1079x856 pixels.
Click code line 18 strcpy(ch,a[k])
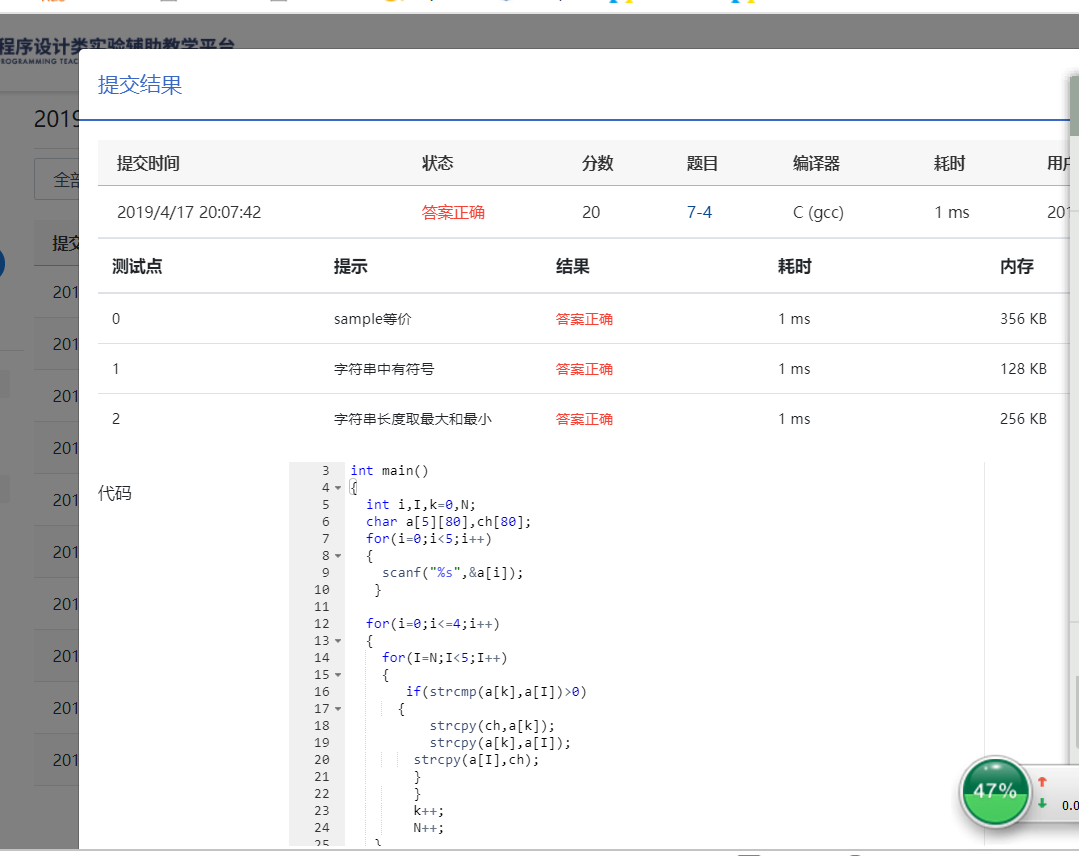click(491, 726)
